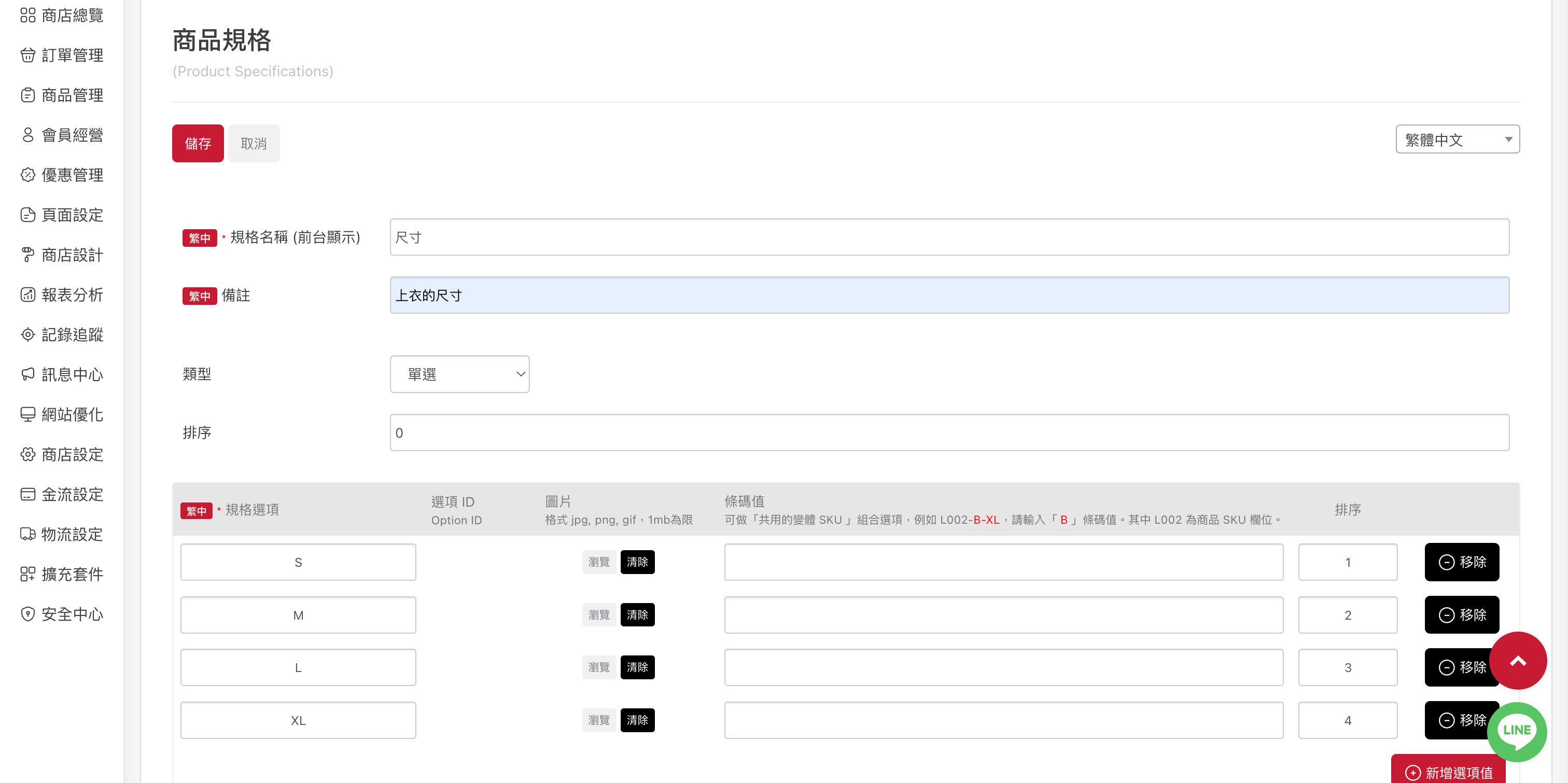Screen dimensions: 1568x783
Task: Open 商品管理 in the sidebar menu
Action: [x=72, y=95]
